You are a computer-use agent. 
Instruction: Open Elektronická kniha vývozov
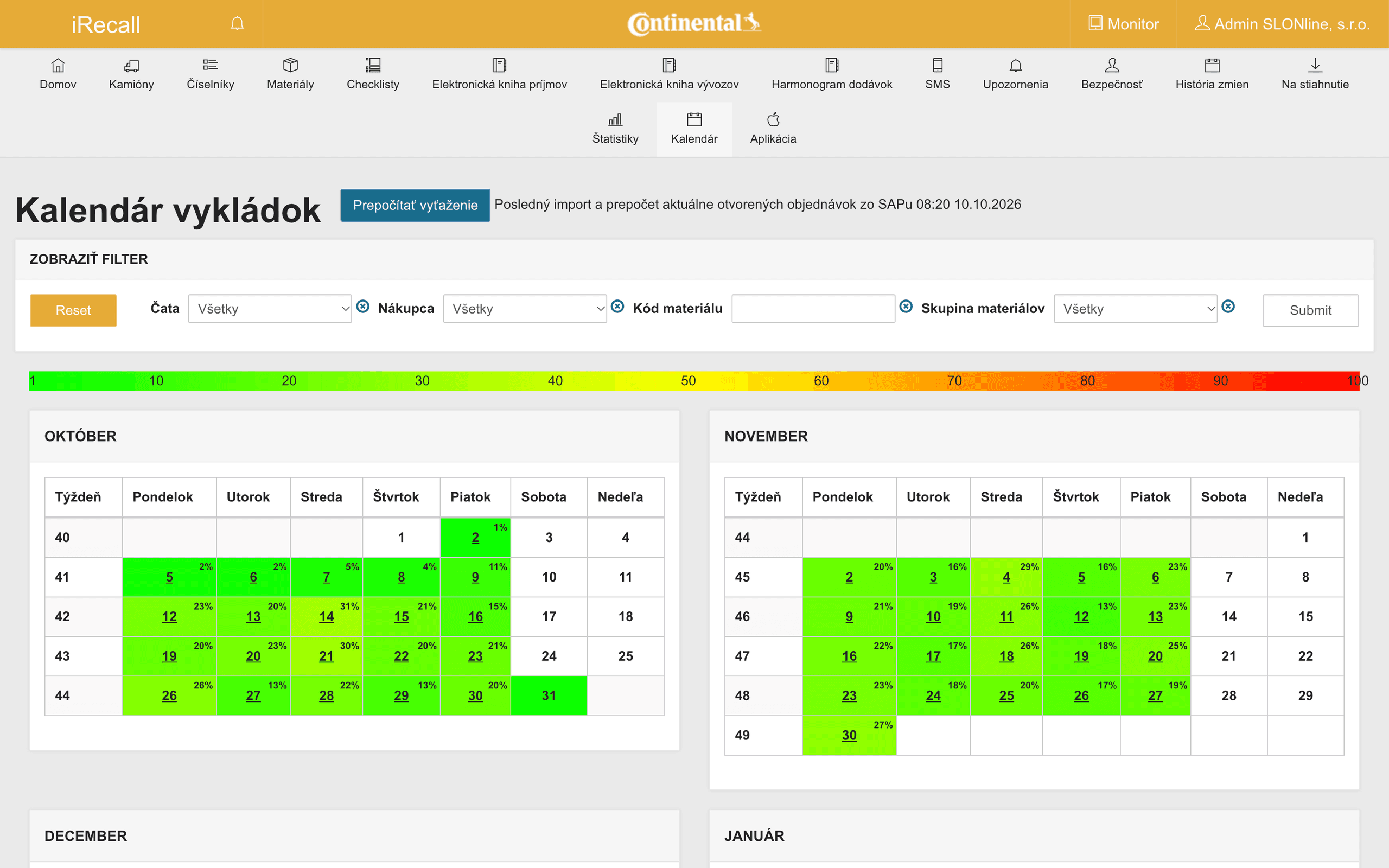(669, 74)
